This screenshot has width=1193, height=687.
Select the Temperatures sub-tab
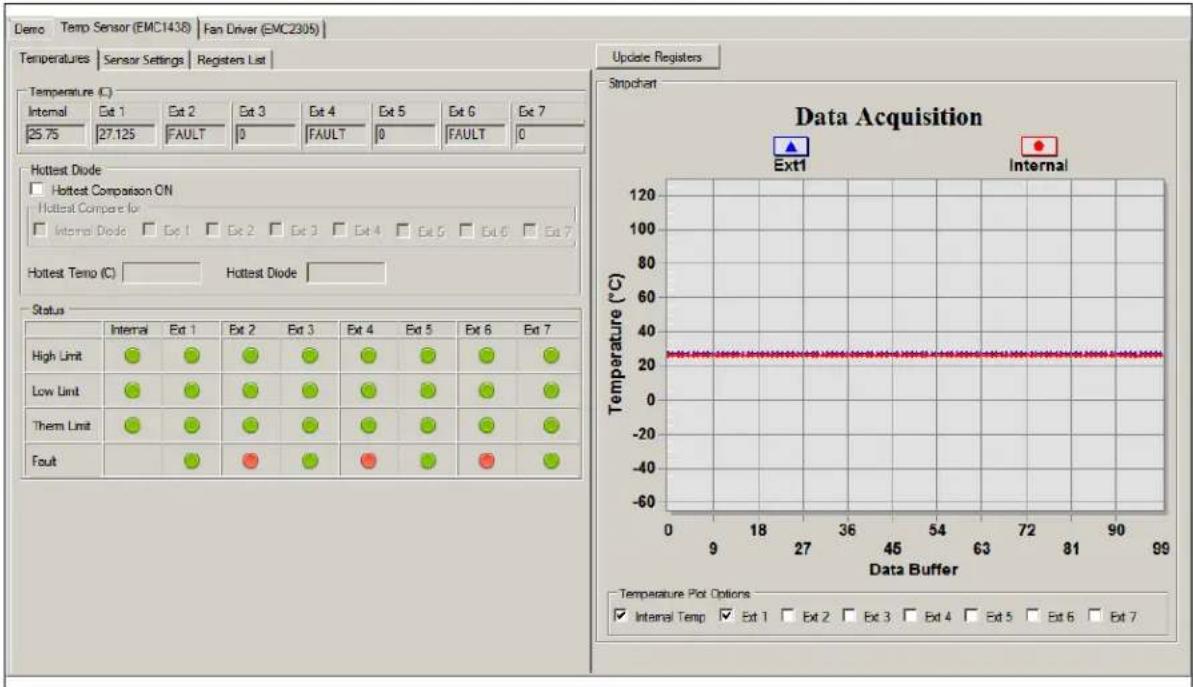click(54, 58)
